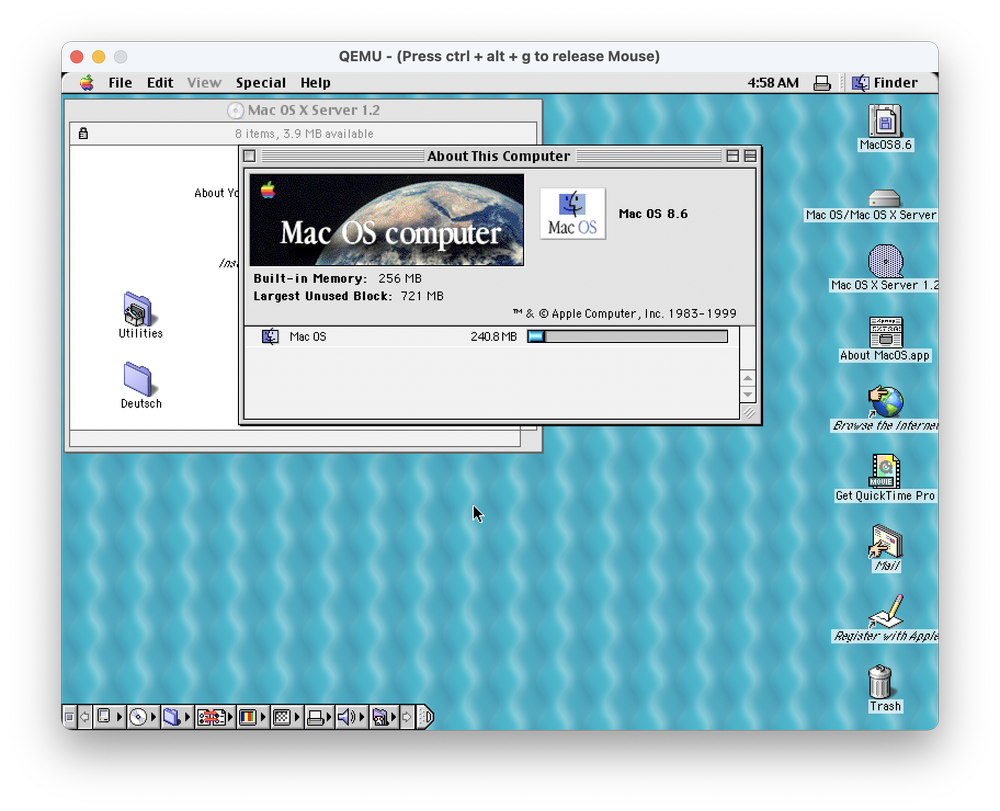Click the printer icon in the menu bar
The image size is (1000, 811).
[x=822, y=83]
